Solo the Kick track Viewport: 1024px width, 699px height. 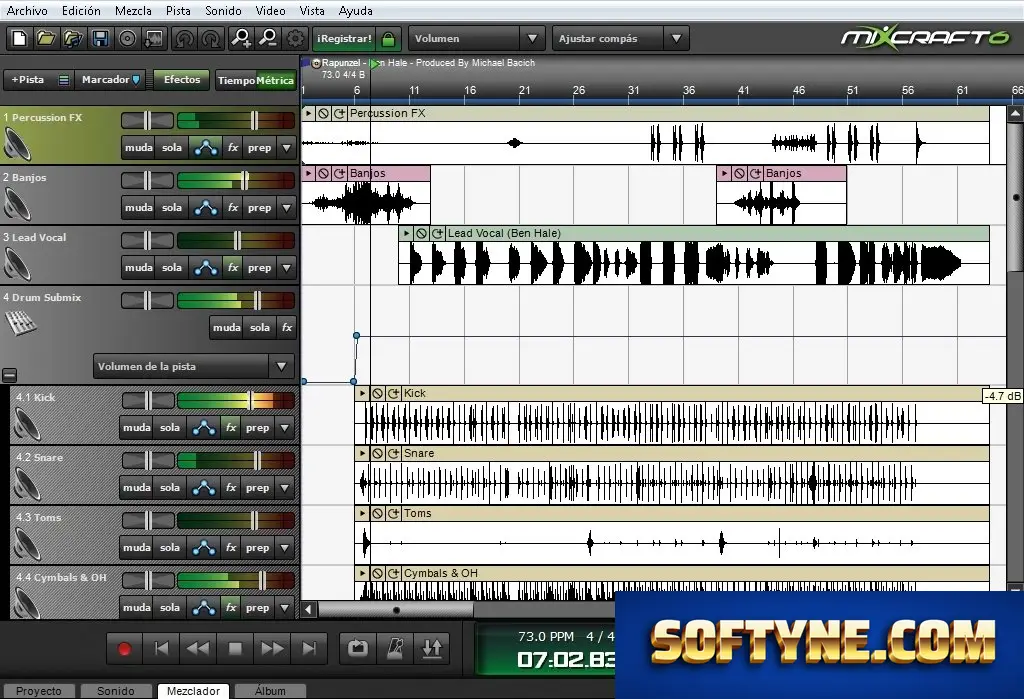point(170,428)
